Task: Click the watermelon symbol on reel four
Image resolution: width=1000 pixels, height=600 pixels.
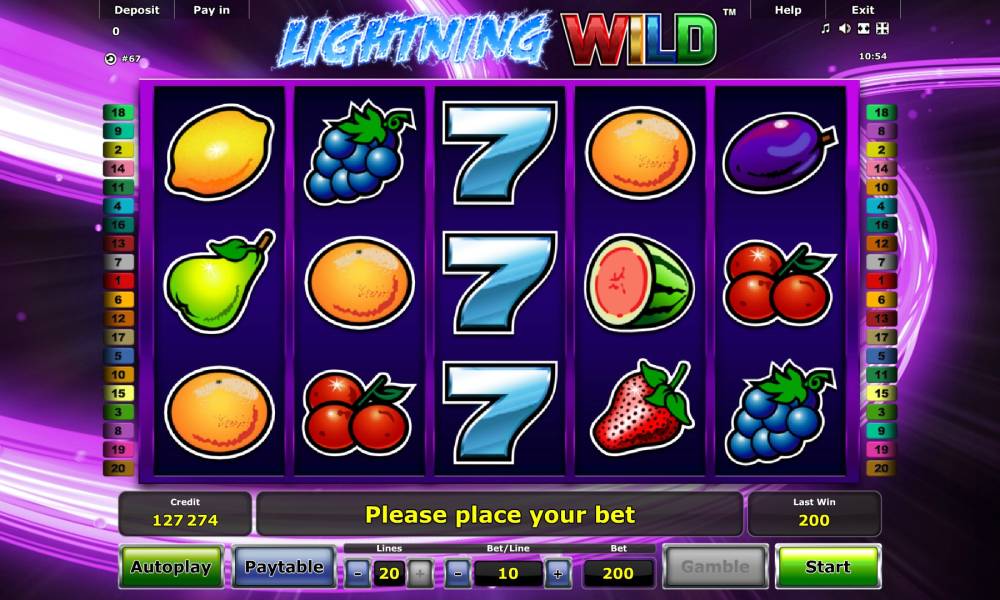Action: click(638, 282)
